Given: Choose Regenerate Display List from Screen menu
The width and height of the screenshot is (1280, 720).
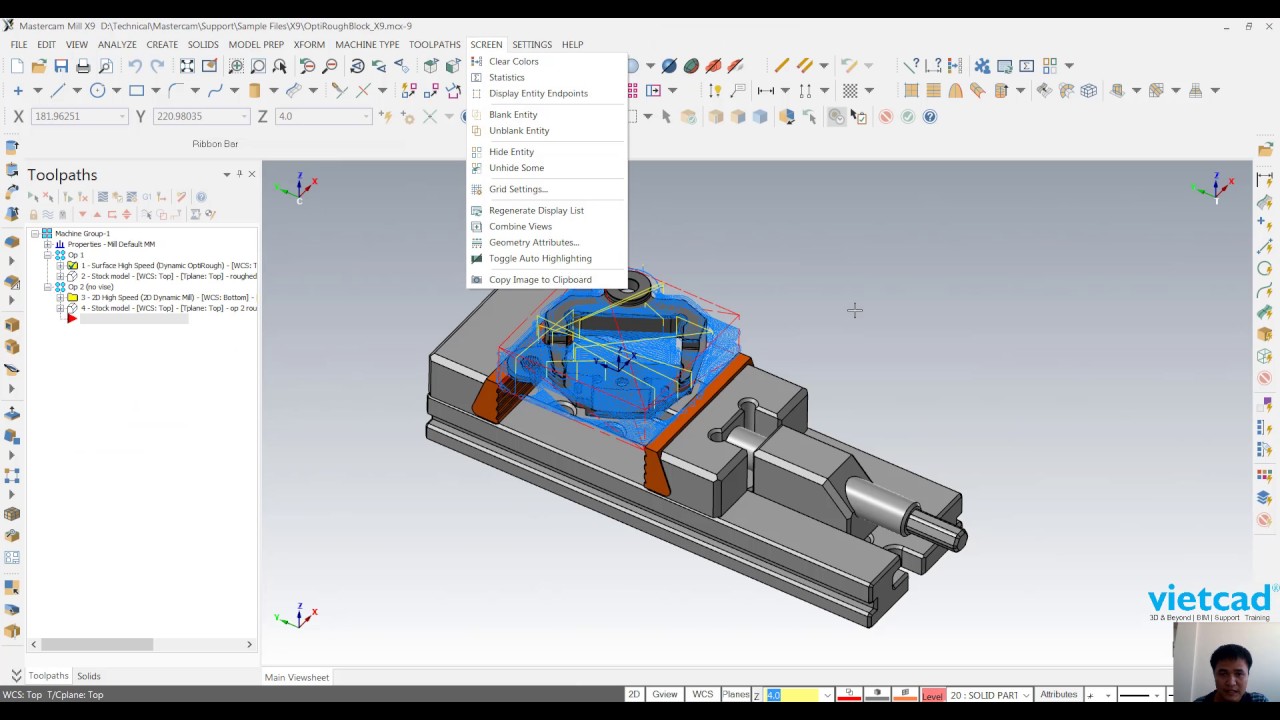Looking at the screenshot, I should [x=536, y=210].
